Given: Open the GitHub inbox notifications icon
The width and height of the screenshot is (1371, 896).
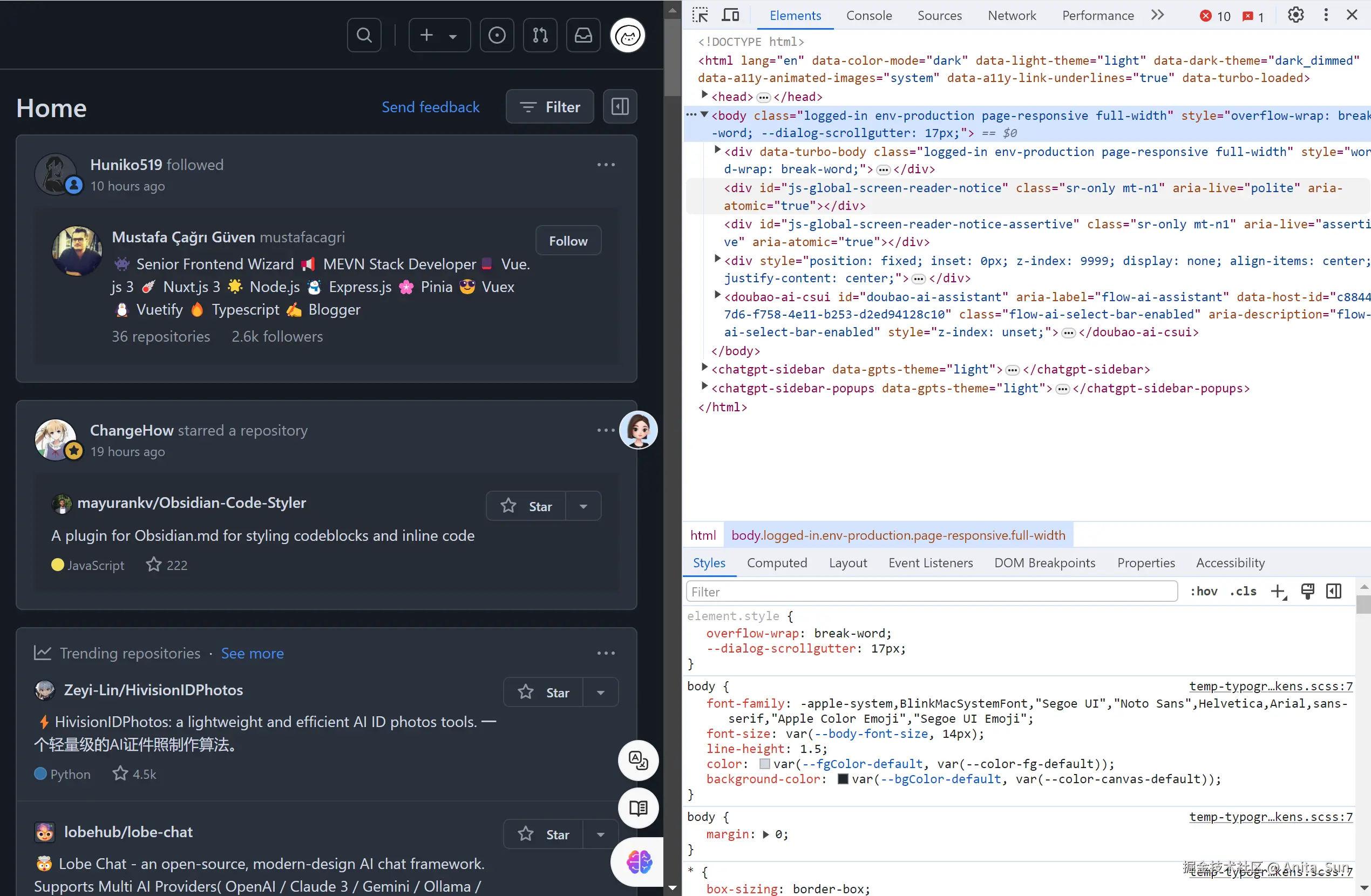Looking at the screenshot, I should click(x=583, y=36).
